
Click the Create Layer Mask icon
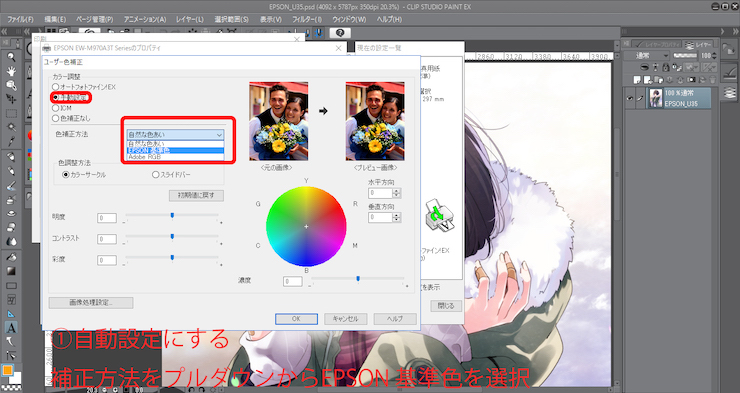(x=692, y=80)
